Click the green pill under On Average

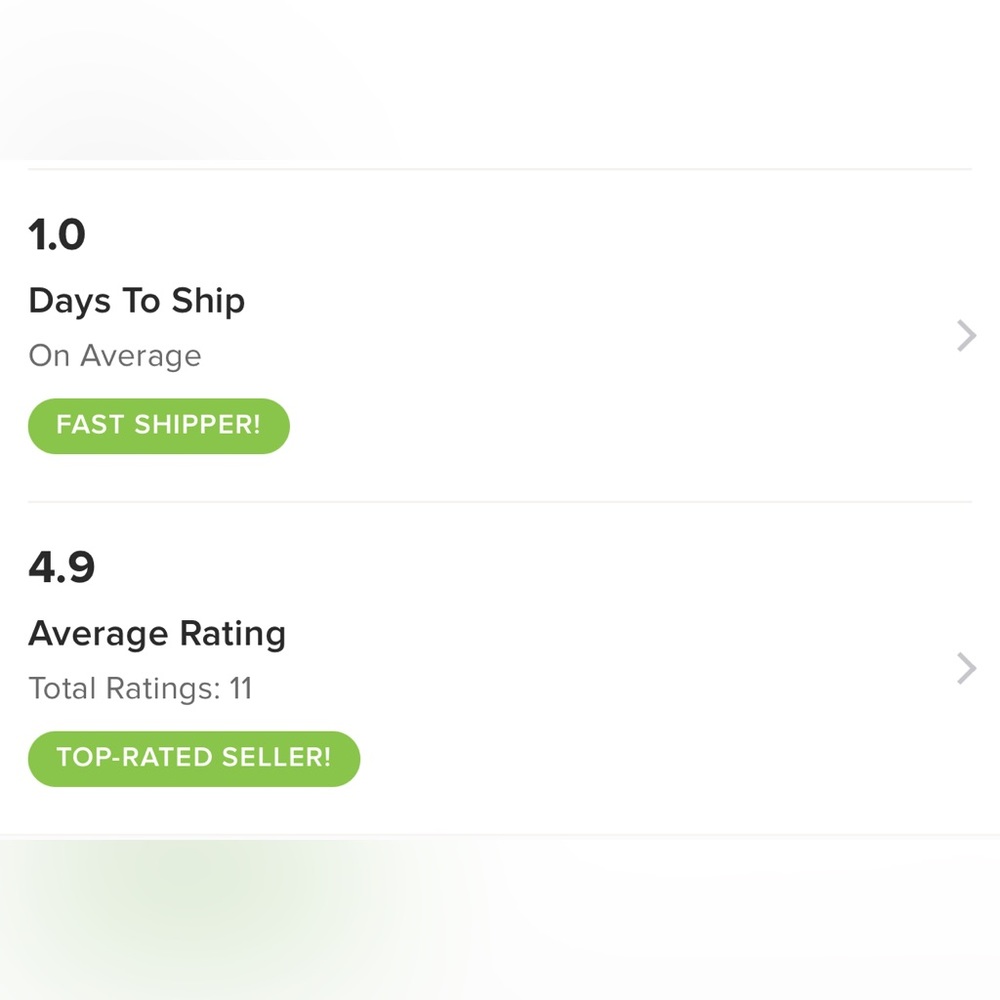pos(158,425)
